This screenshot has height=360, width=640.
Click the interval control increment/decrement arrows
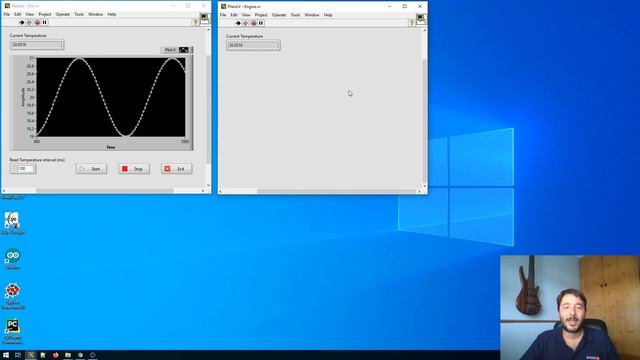pyautogui.click(x=13, y=169)
